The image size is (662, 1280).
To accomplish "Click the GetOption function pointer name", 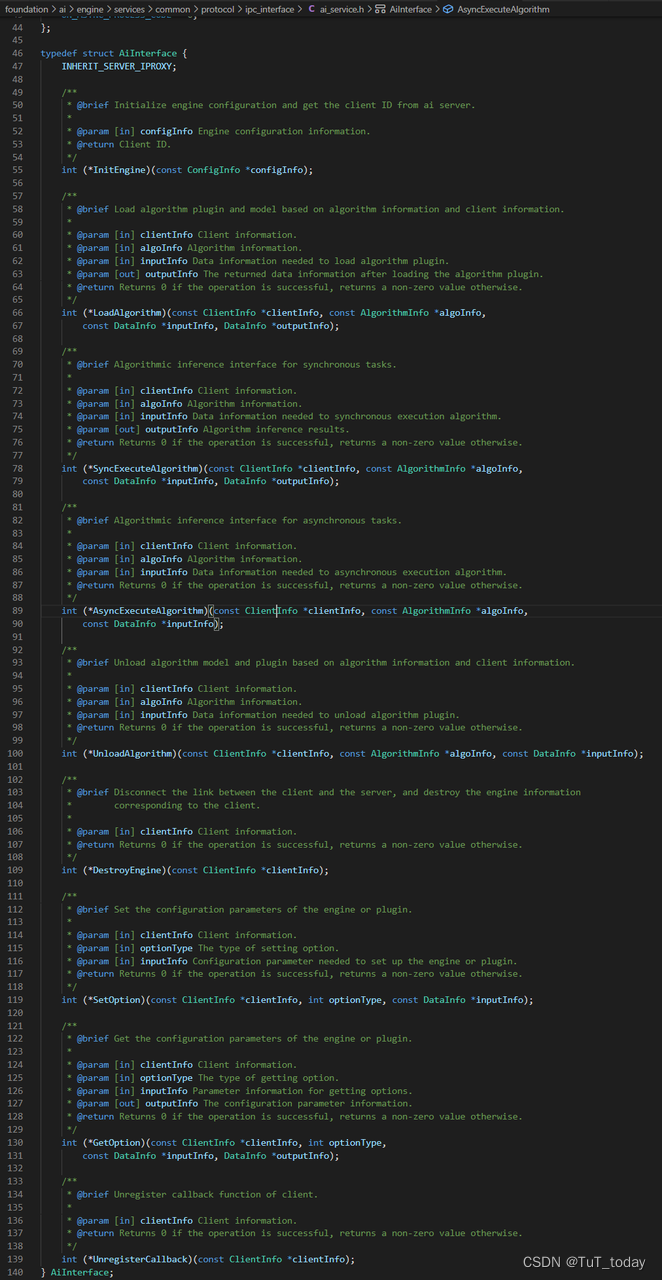I will (116, 1143).
